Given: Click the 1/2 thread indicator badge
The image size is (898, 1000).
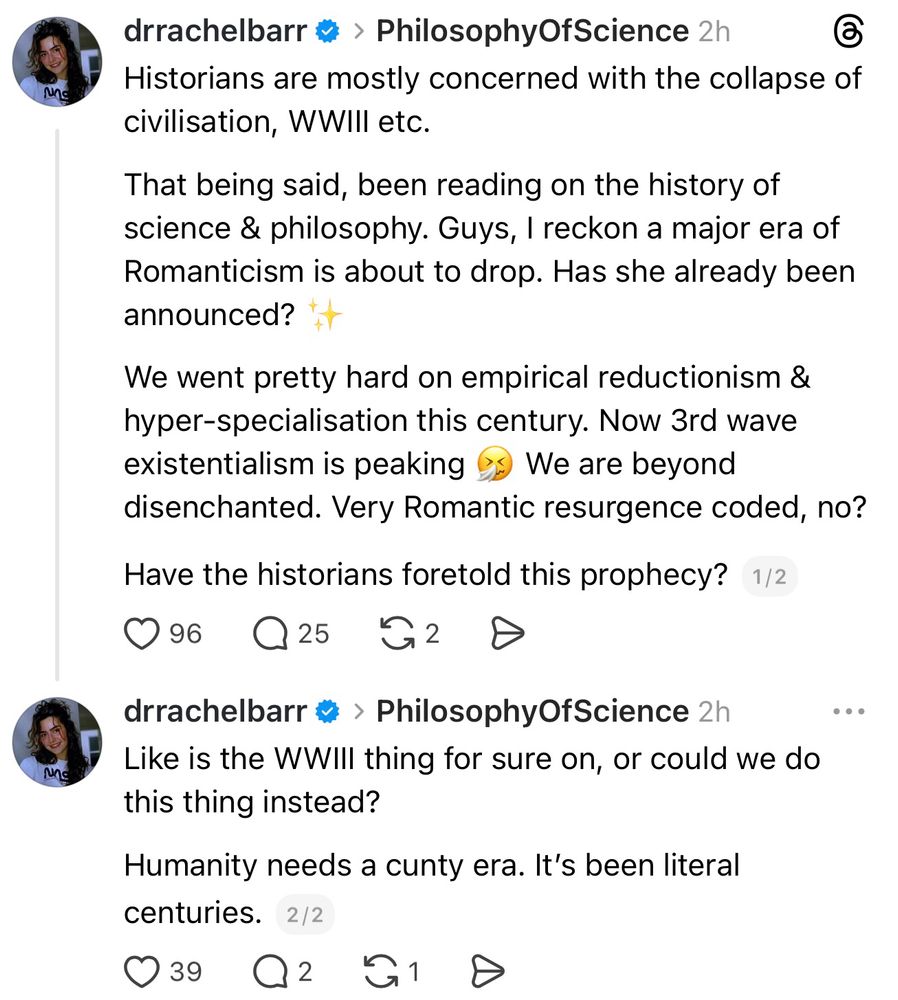Looking at the screenshot, I should click(769, 577).
